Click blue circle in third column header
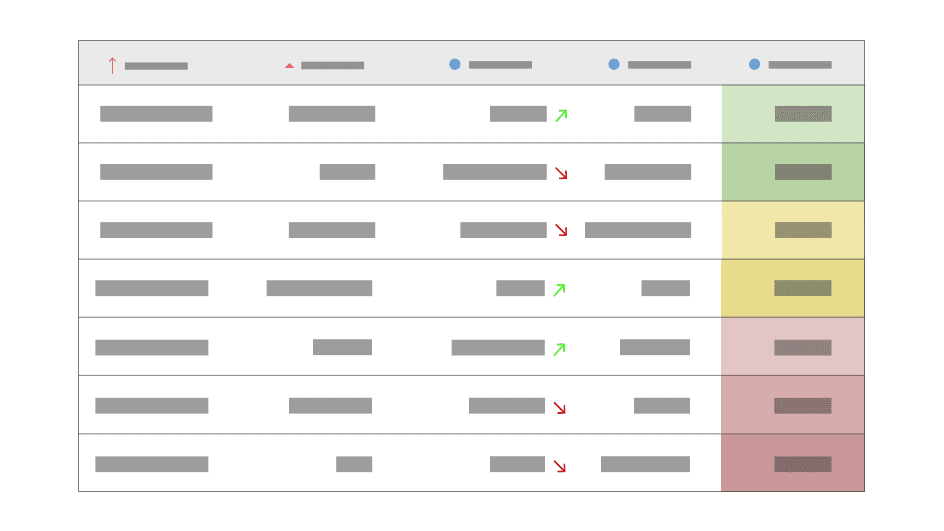This screenshot has height=531, width=944. [455, 64]
